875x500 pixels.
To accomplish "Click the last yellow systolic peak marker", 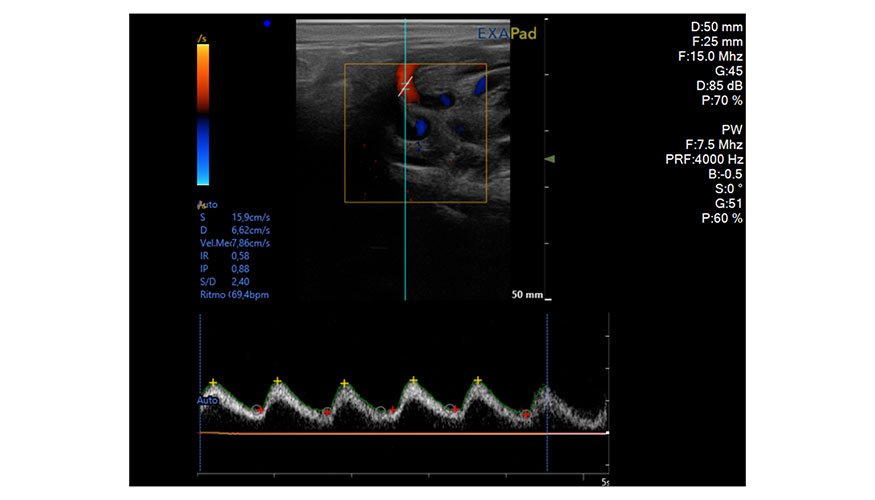I will point(478,380).
